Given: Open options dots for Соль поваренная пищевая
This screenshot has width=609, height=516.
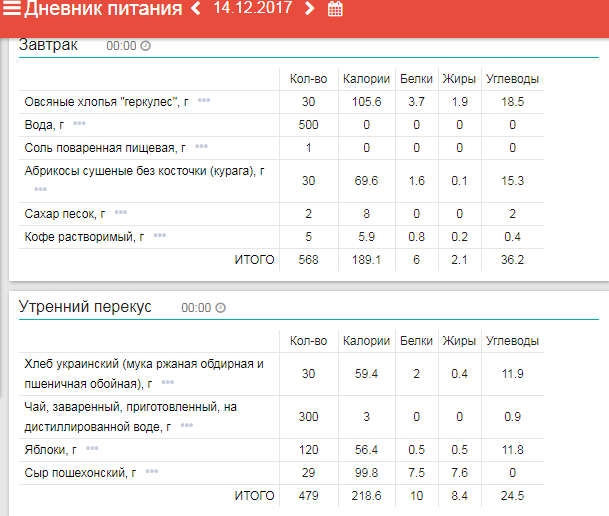Looking at the screenshot, I should 202,147.
